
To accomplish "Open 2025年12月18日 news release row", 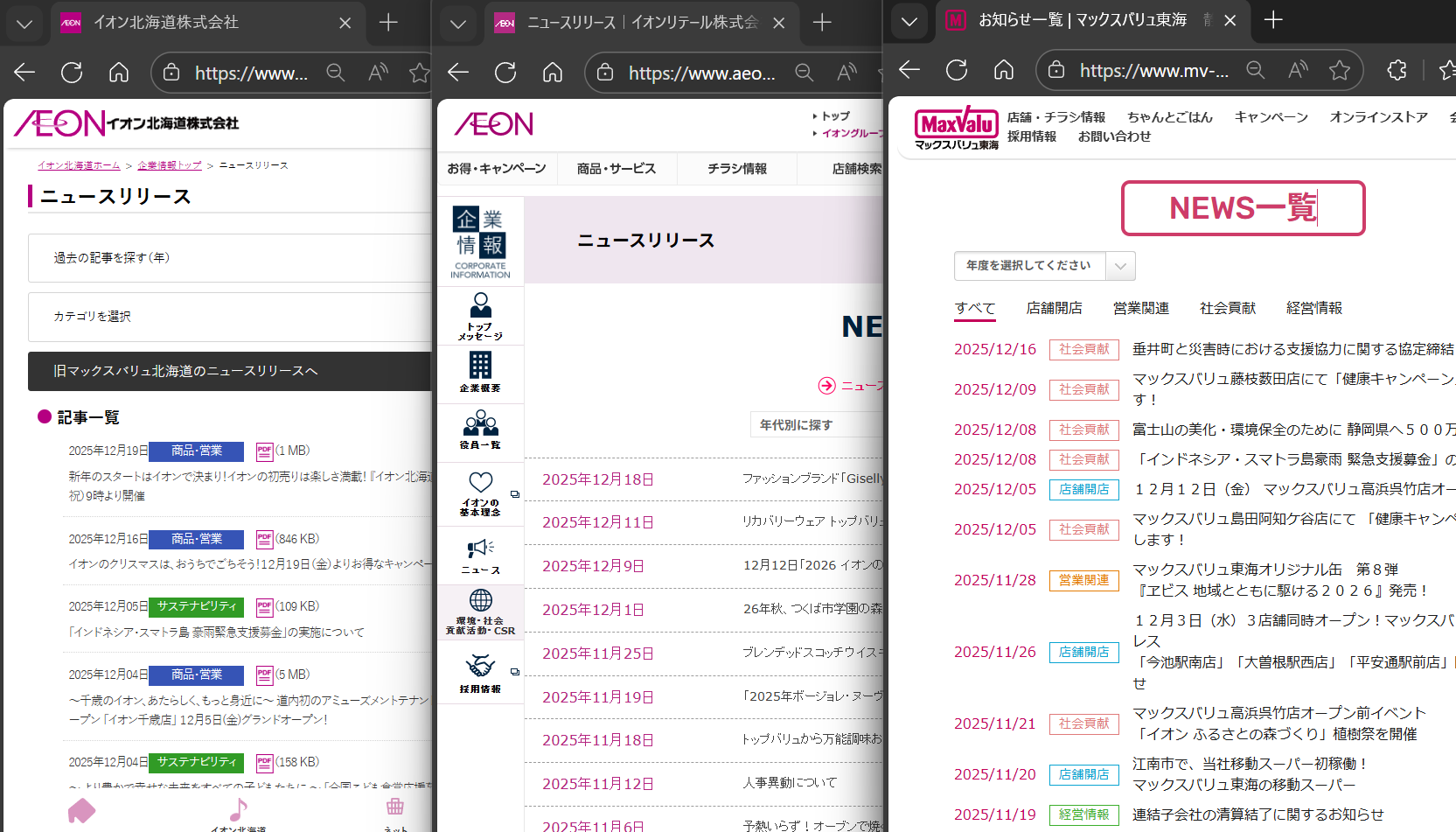I will click(x=704, y=479).
